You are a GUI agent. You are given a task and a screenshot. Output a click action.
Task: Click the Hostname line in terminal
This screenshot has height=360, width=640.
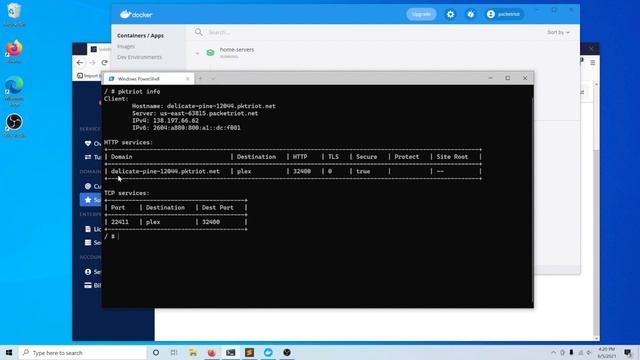click(204, 106)
